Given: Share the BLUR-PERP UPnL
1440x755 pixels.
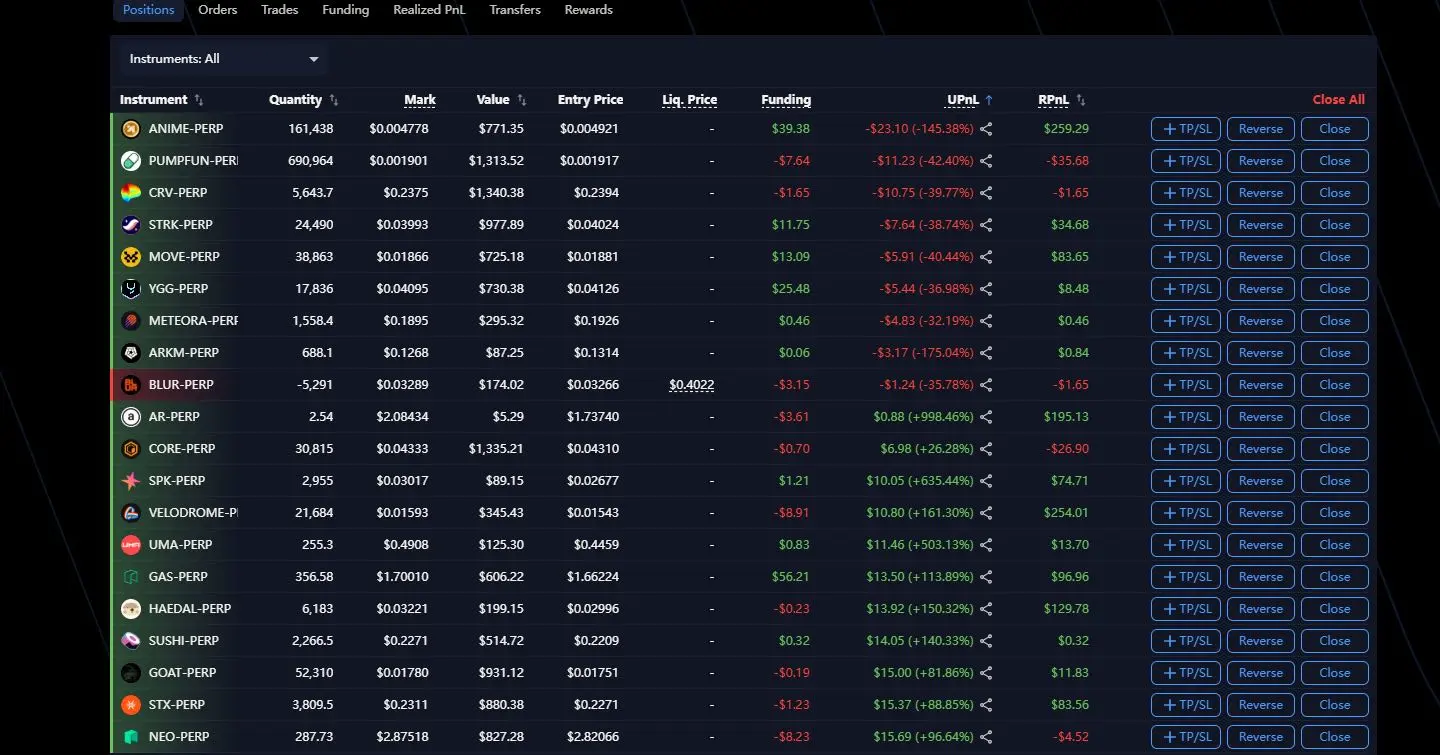Looking at the screenshot, I should [x=987, y=385].
